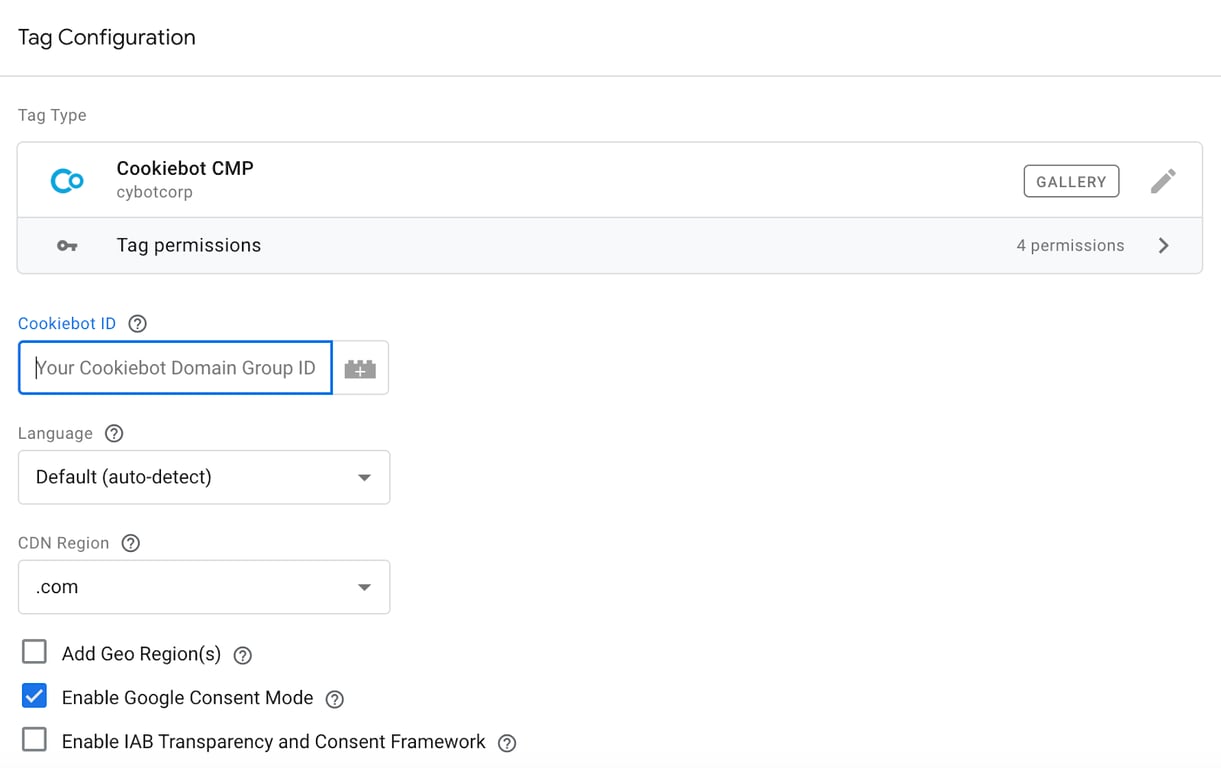Click the Cookiebot ID label
The image size is (1221, 768).
pos(67,323)
